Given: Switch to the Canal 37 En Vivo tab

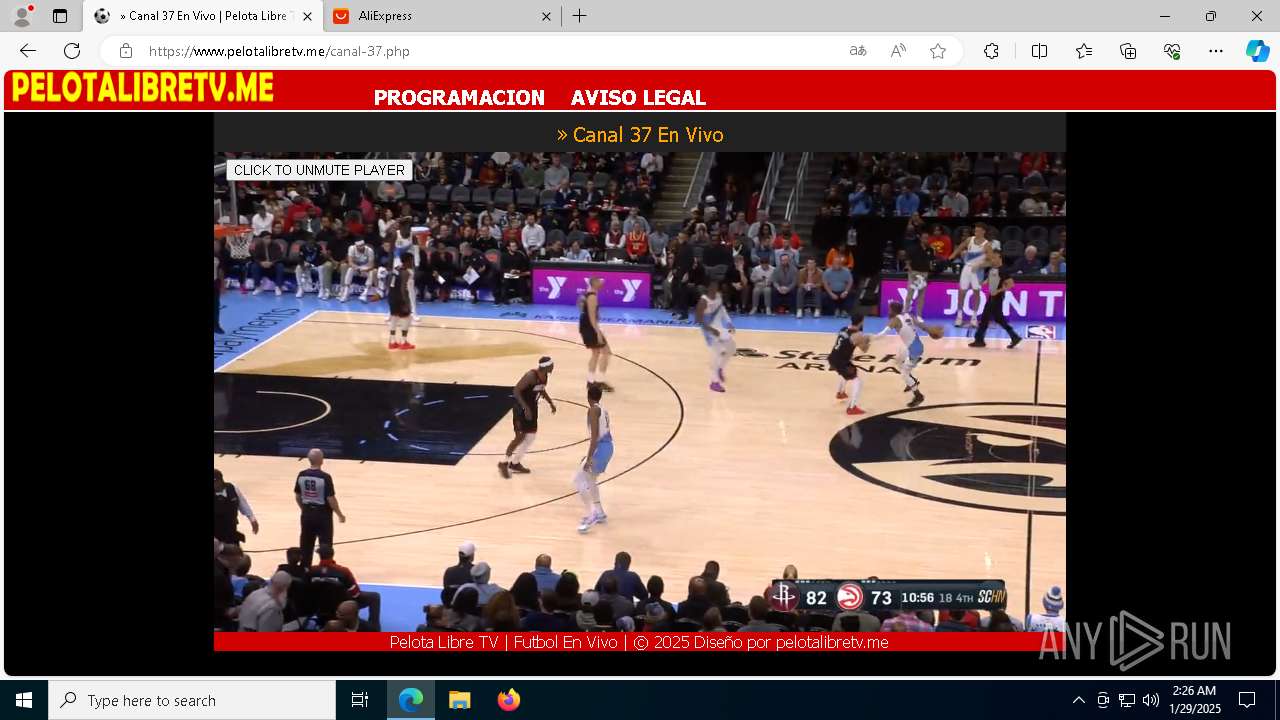Looking at the screenshot, I should point(203,16).
